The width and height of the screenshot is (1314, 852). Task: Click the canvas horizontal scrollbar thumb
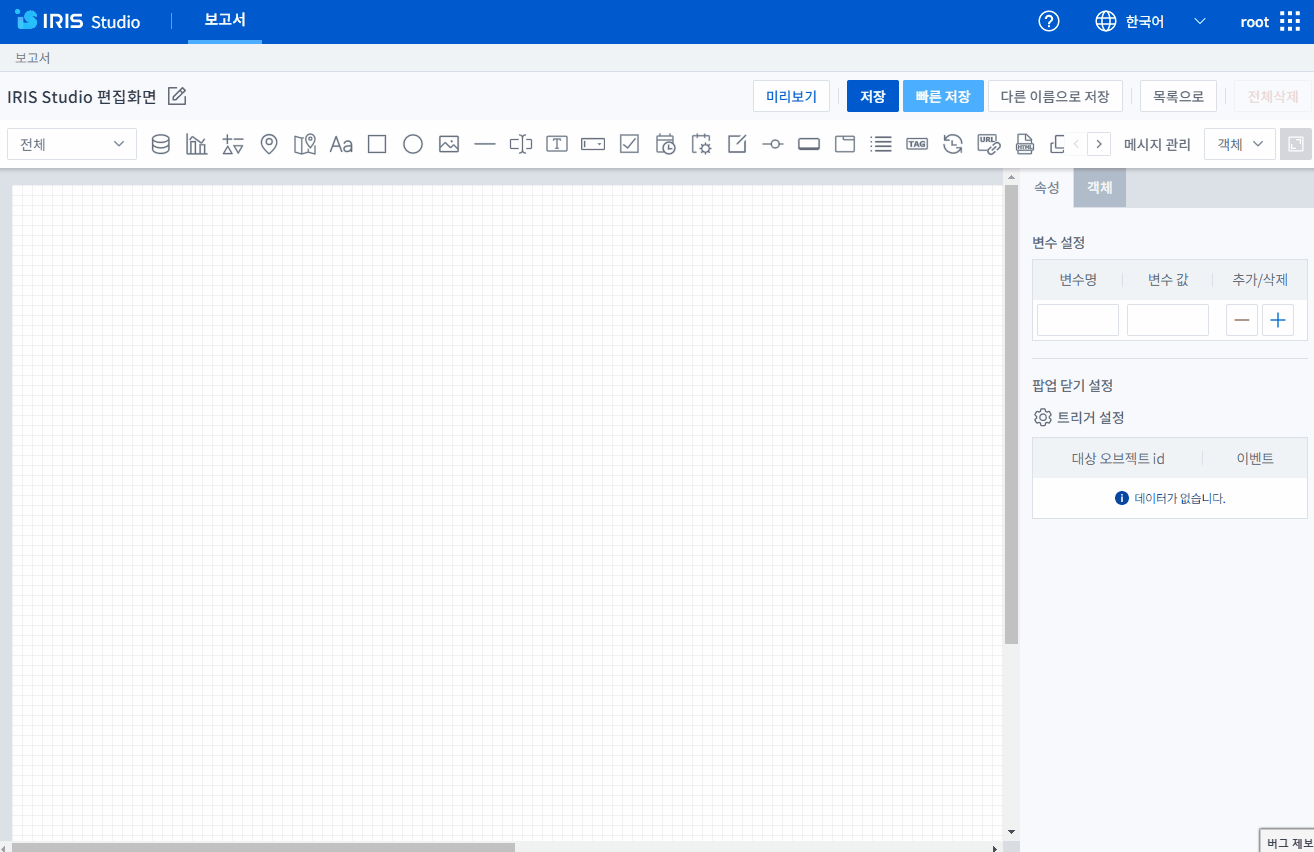264,847
